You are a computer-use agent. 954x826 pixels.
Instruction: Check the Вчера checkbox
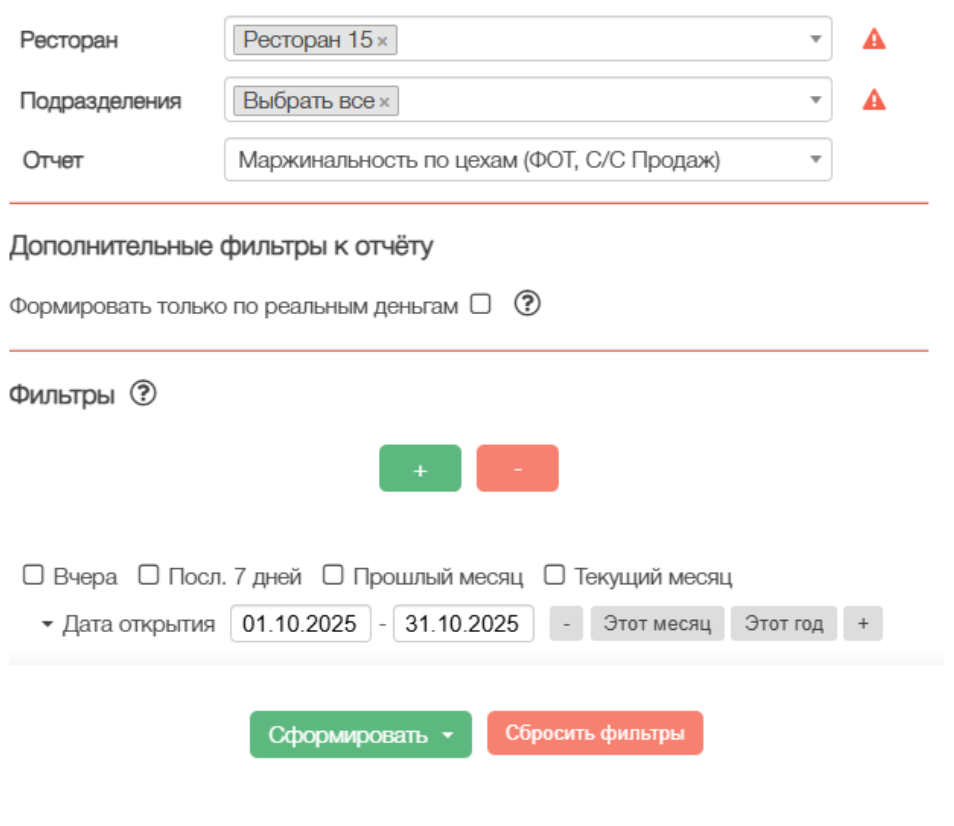tap(34, 575)
